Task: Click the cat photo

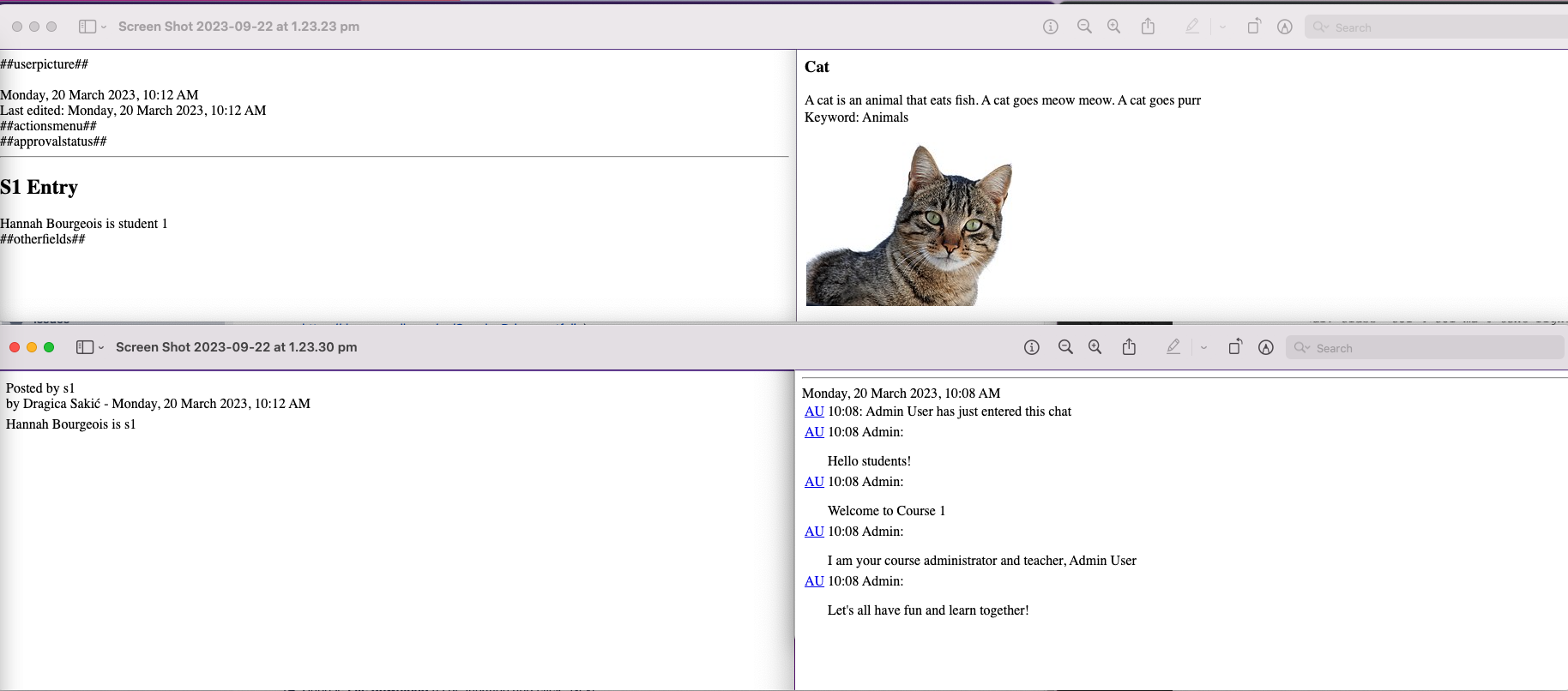Action: (x=909, y=225)
